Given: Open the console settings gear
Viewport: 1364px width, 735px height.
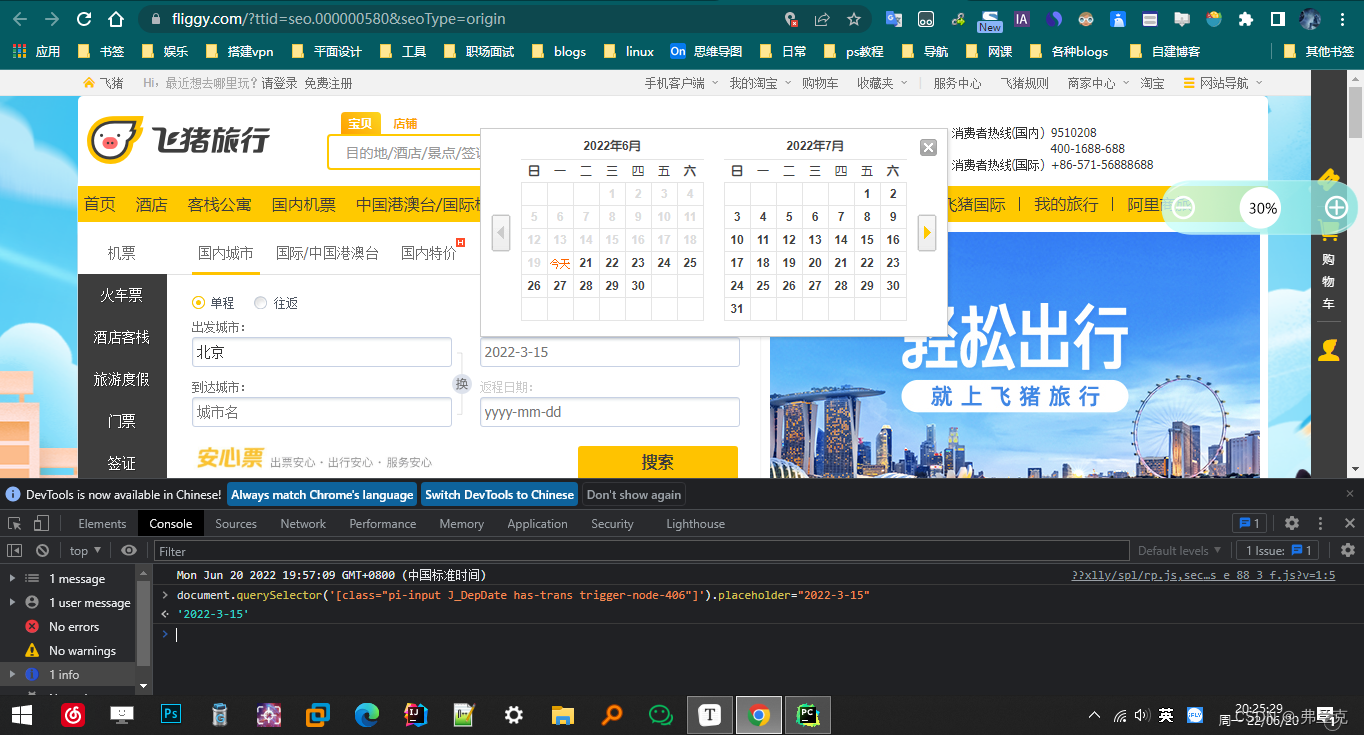Looking at the screenshot, I should click(x=1348, y=550).
